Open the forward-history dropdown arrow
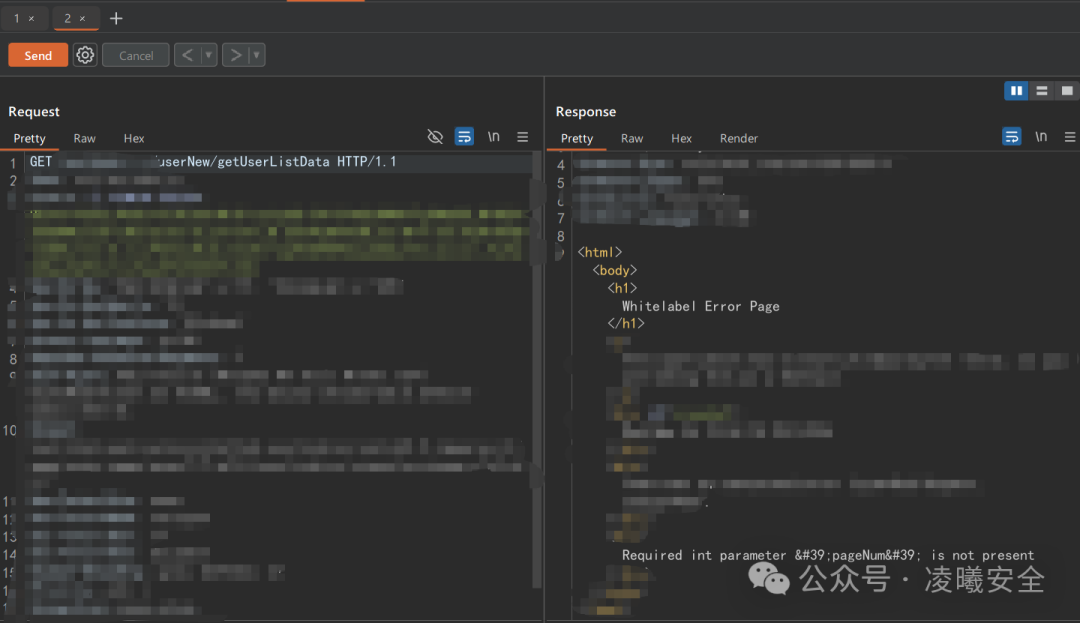The width and height of the screenshot is (1080, 623). [256, 55]
